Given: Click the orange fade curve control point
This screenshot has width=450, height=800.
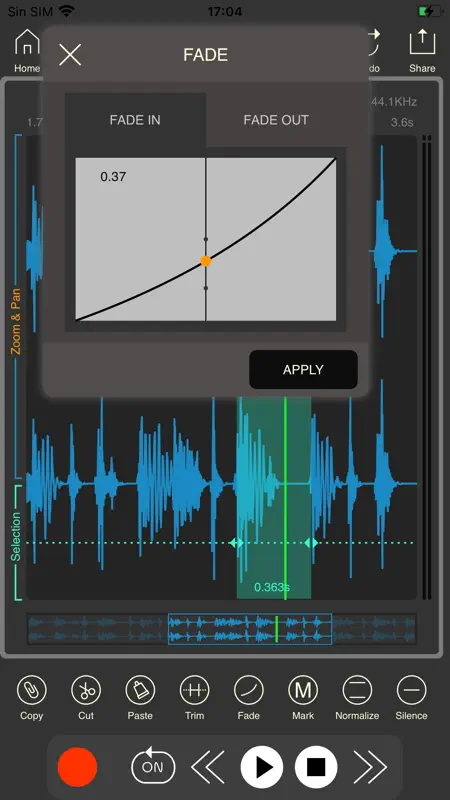Looking at the screenshot, I should coord(206,261).
